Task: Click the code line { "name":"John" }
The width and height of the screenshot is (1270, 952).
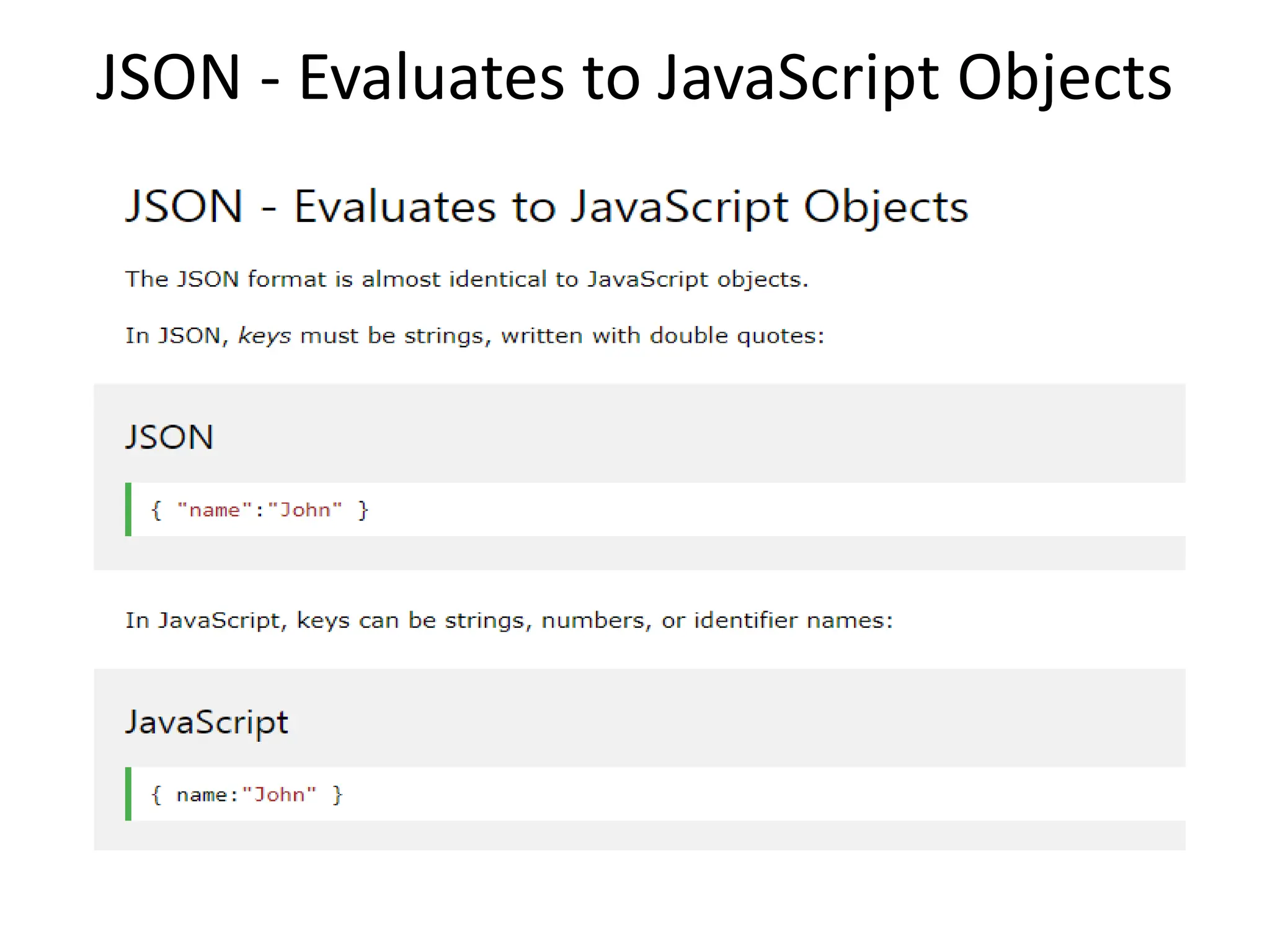Action: 260,510
